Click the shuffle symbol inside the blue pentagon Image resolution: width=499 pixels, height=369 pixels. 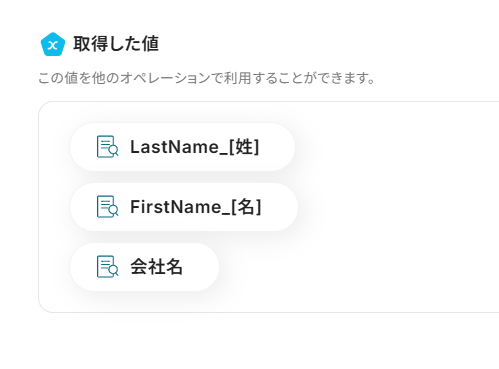coord(53,45)
